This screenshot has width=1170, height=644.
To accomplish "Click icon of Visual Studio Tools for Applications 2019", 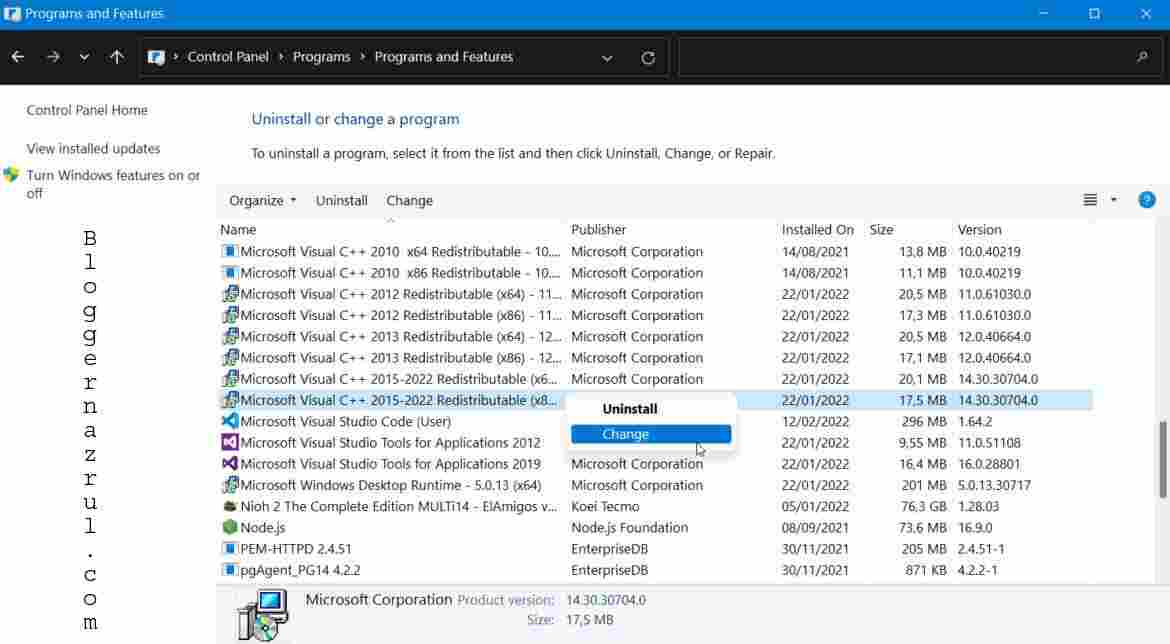I will pos(230,463).
